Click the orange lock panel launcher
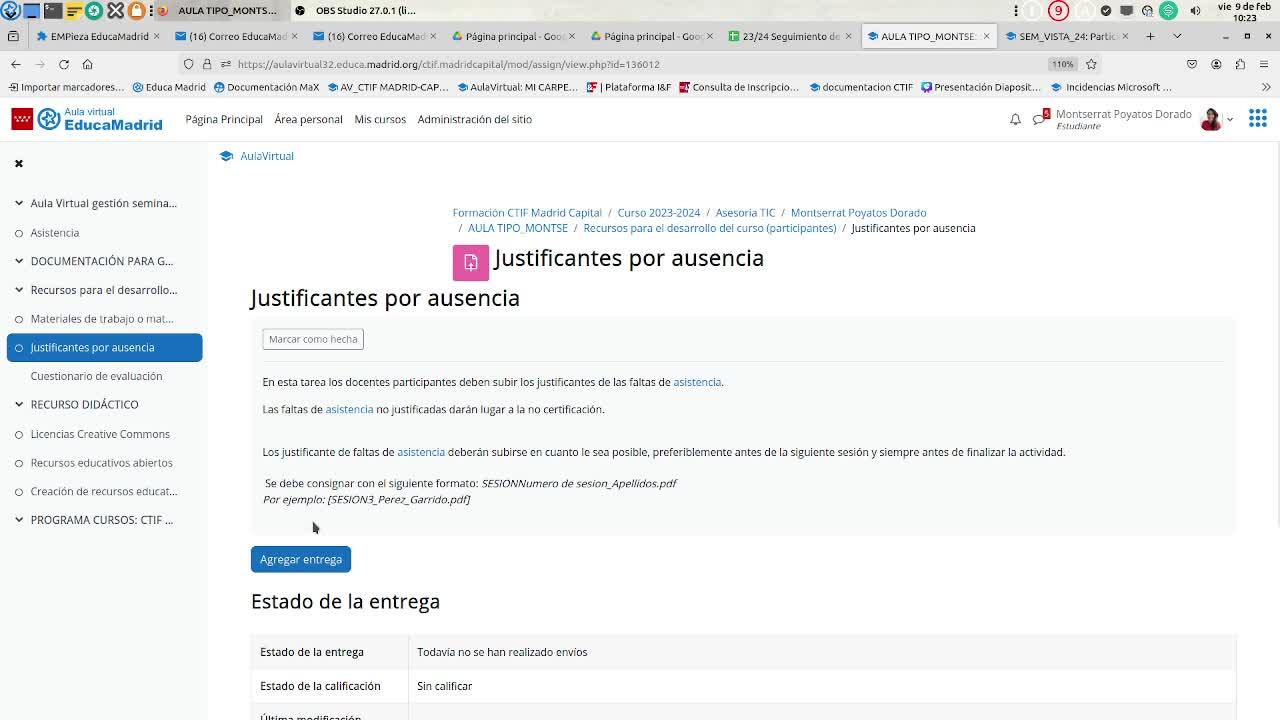The width and height of the screenshot is (1280, 720). point(136,11)
